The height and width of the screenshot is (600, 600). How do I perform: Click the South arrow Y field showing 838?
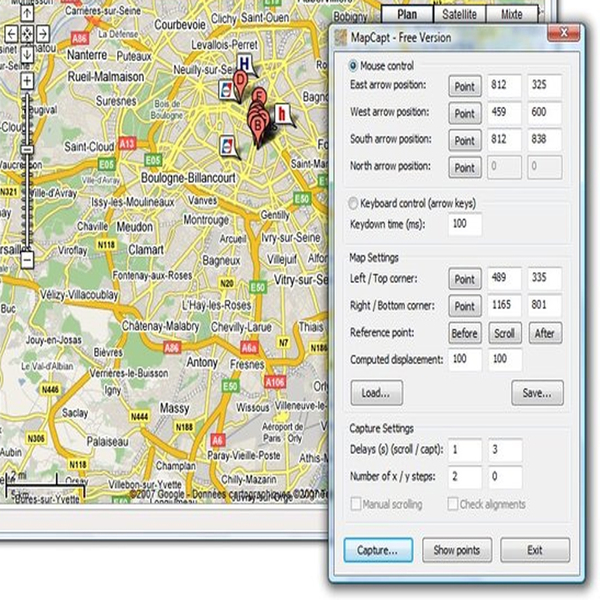pos(545,140)
